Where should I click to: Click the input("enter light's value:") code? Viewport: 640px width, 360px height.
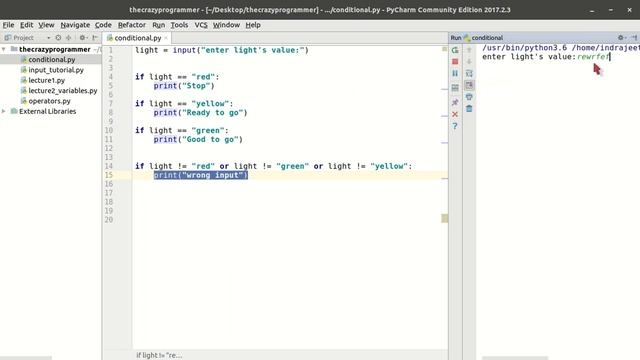241,50
